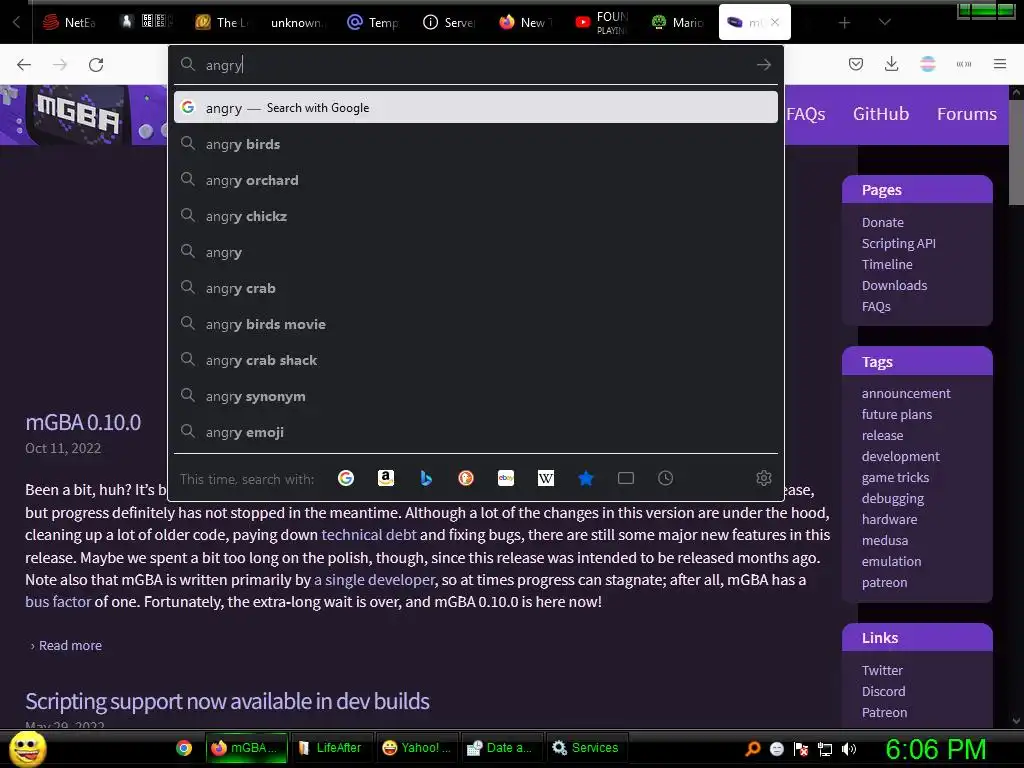Close the current mGBA tab
The height and width of the screenshot is (768, 1024).
click(x=775, y=22)
